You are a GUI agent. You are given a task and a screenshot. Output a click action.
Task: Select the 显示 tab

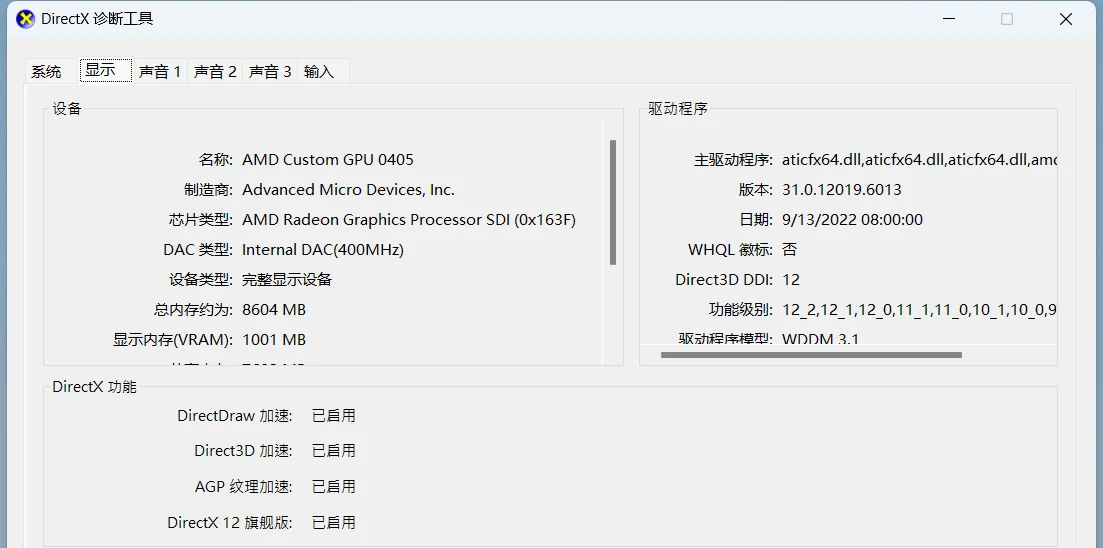pos(101,70)
